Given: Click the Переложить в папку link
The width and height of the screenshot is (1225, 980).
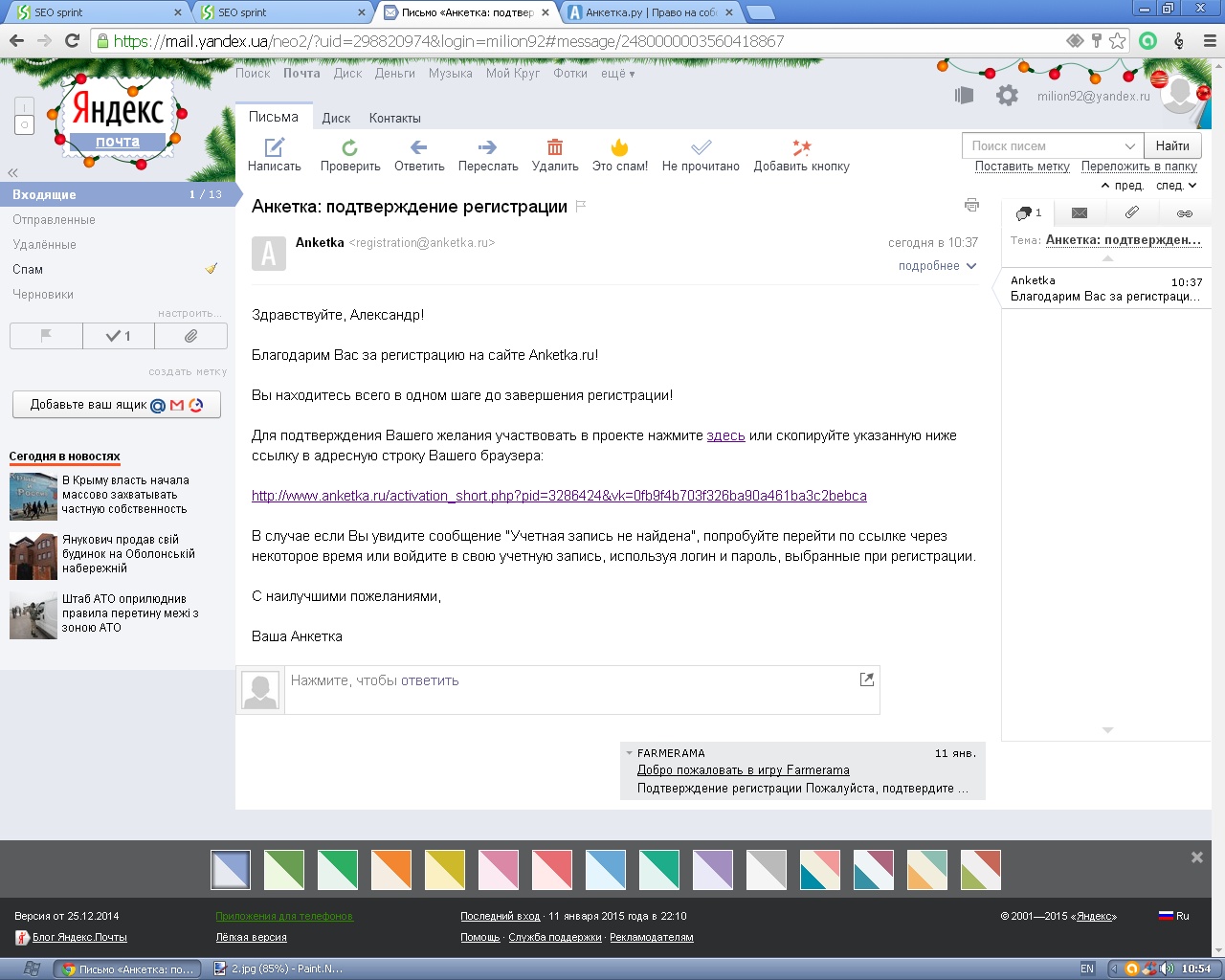Looking at the screenshot, I should (x=1139, y=167).
